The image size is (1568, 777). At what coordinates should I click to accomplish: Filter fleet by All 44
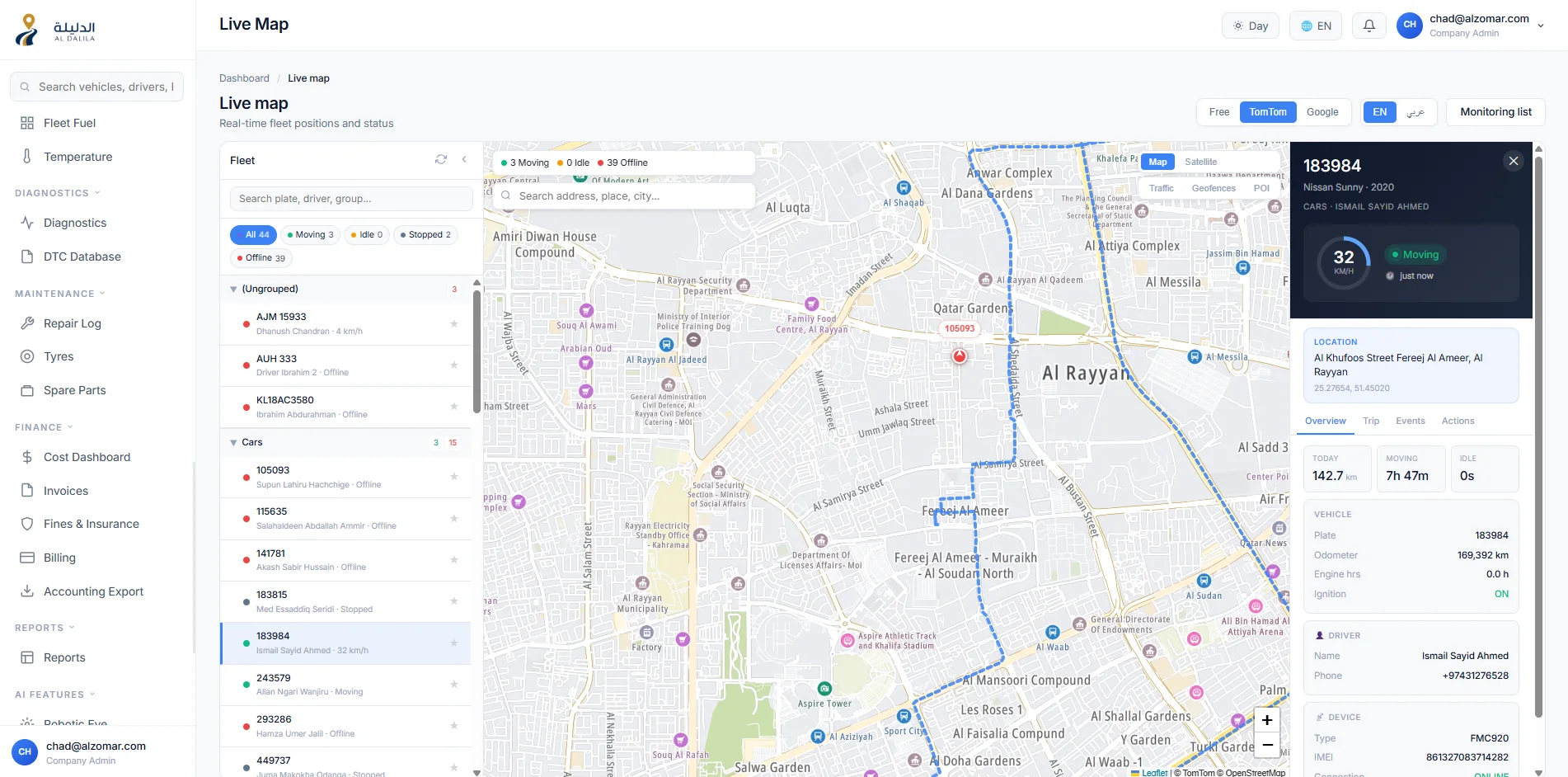pos(254,235)
